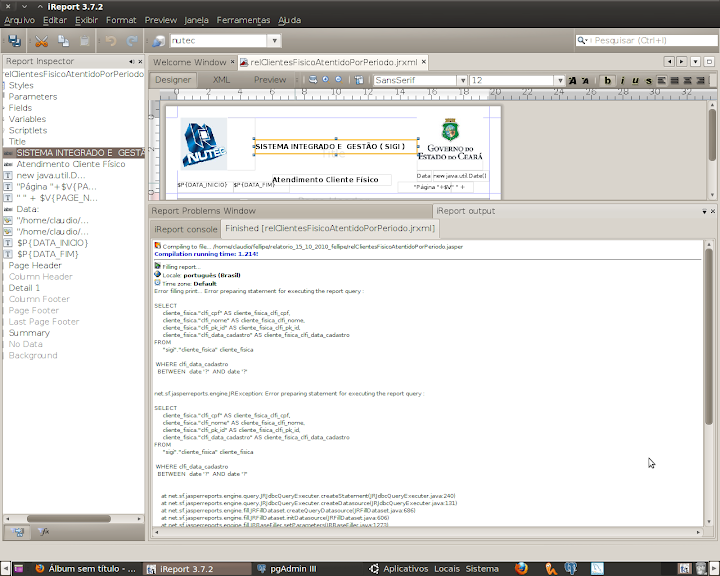This screenshot has width=720, height=576.
Task: Toggle bold text formatting button
Action: coord(607,80)
